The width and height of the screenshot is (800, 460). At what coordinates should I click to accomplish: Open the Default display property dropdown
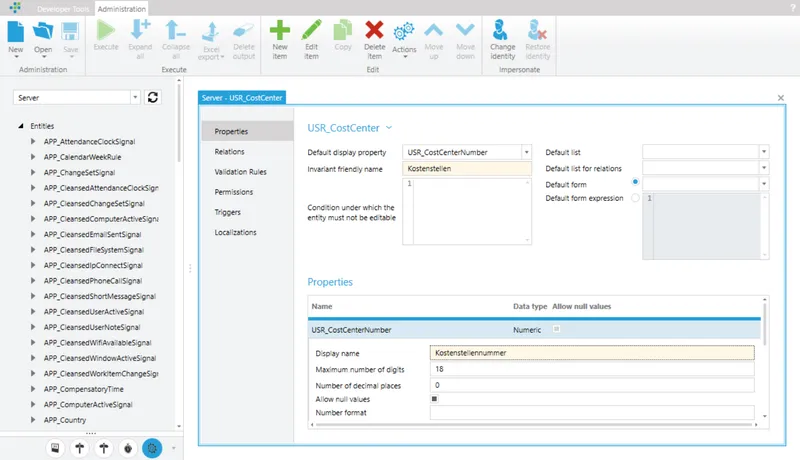pos(526,152)
